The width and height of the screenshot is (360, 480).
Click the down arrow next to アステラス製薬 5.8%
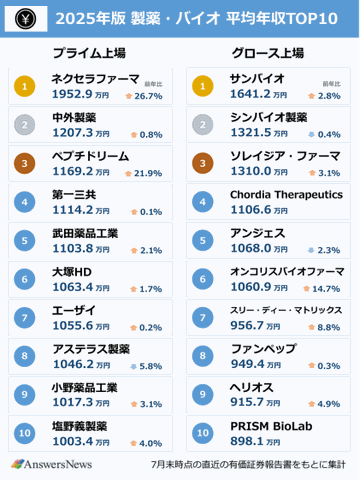pyautogui.click(x=134, y=366)
